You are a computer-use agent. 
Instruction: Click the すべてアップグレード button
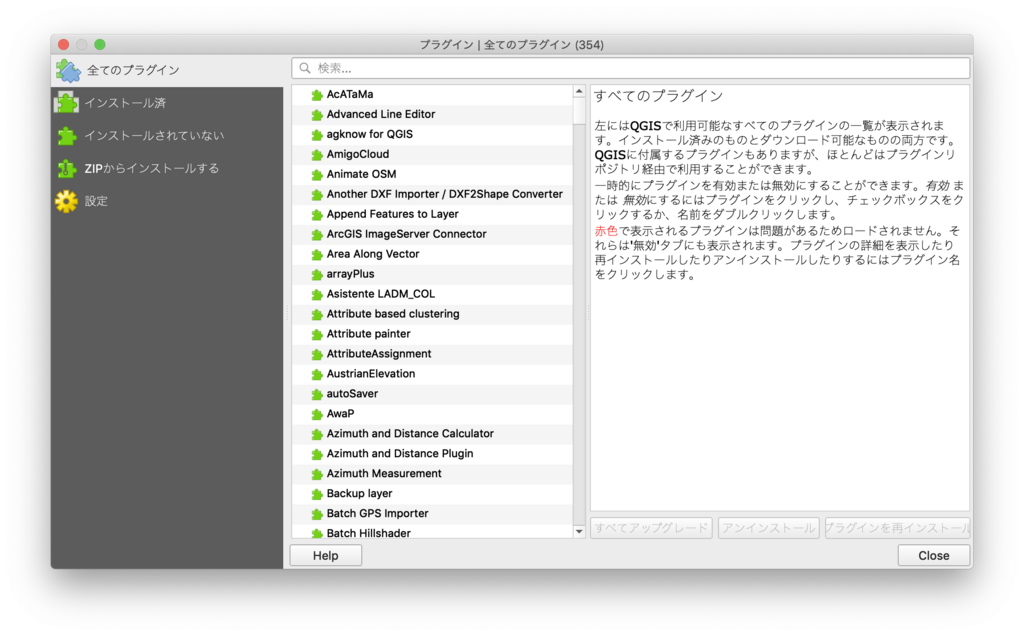650,528
